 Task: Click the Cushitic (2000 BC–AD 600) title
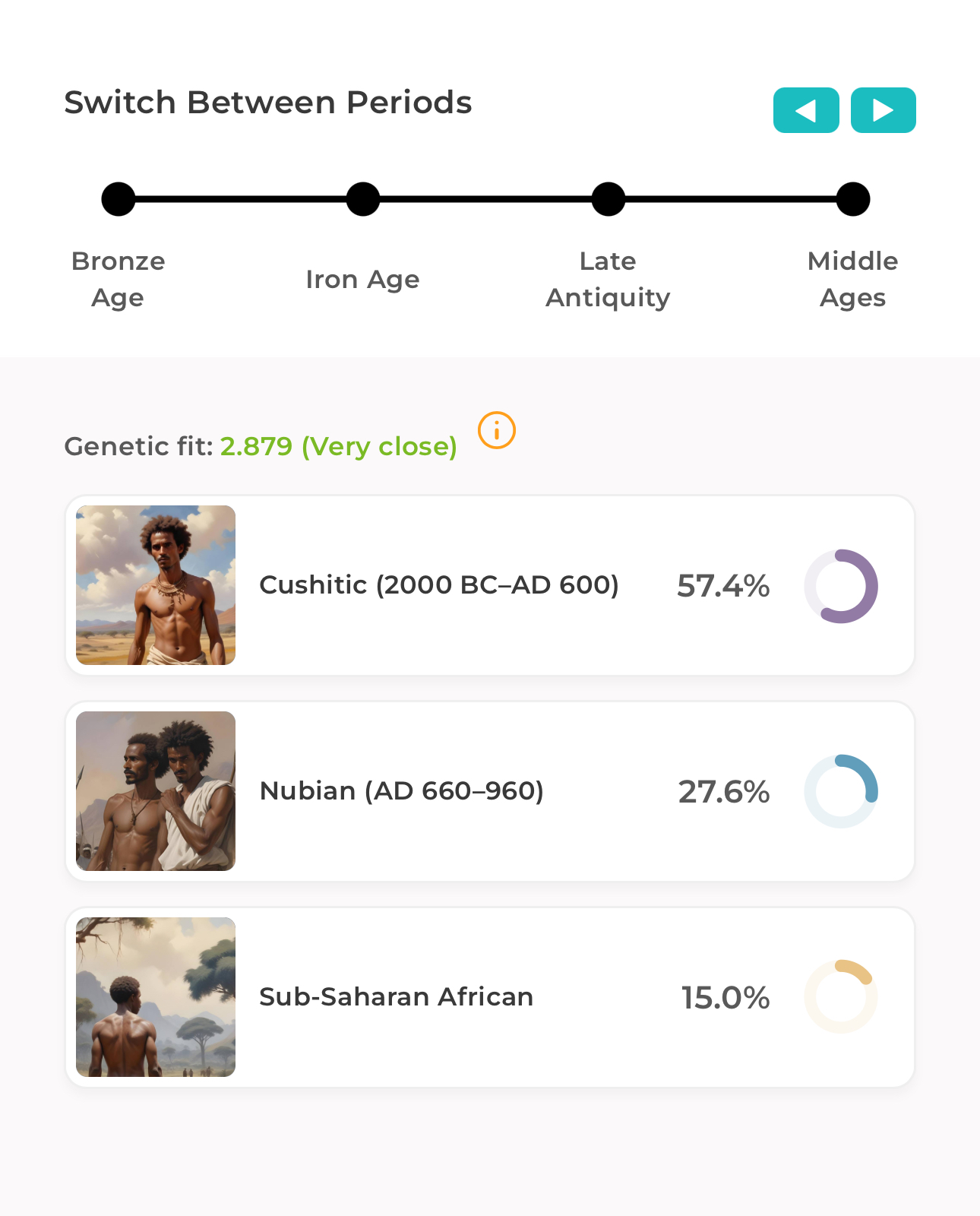pyautogui.click(x=439, y=585)
